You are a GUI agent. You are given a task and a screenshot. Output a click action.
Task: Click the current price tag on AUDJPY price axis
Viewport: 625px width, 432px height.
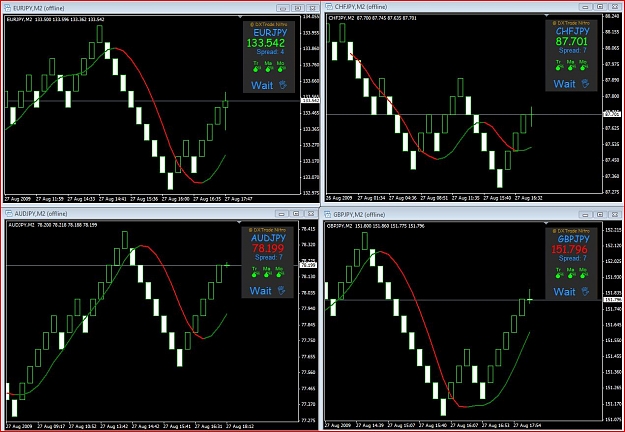pyautogui.click(x=308, y=265)
